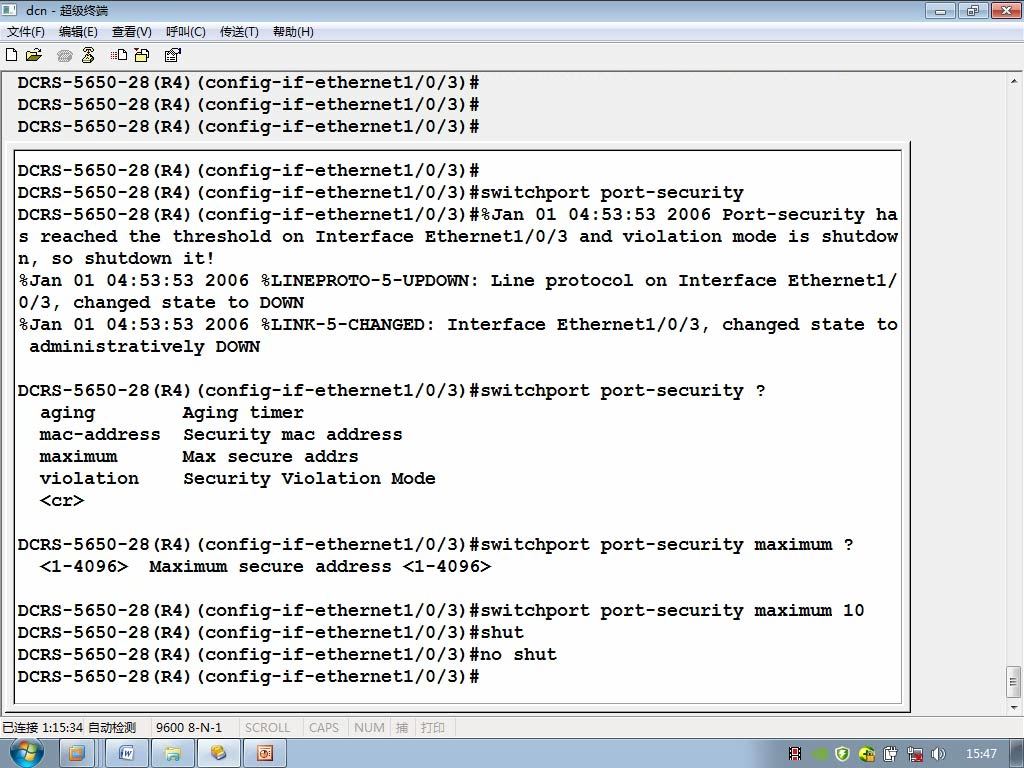The image size is (1024, 768).
Task: Click the yellow-green plus tray icon
Action: coord(867,754)
